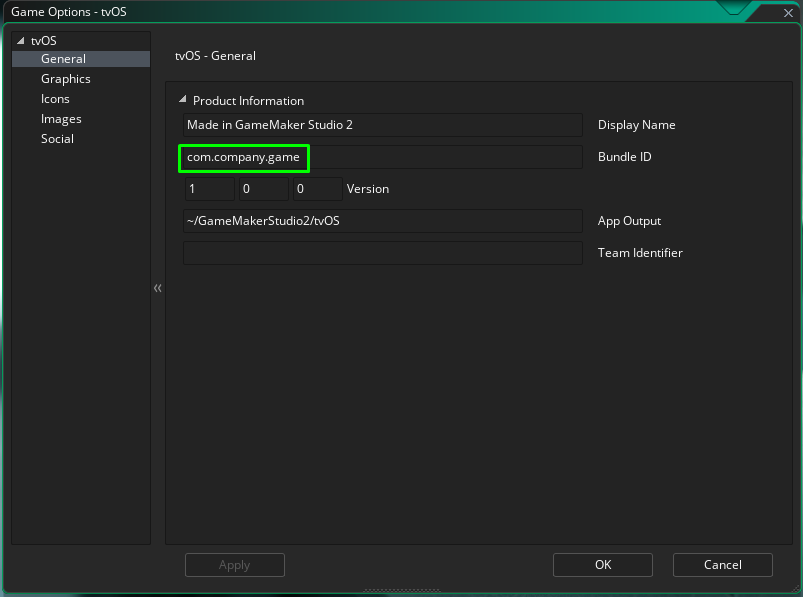Select the tvOS root tree item
Viewport: 803px width, 597px height.
[x=43, y=40]
